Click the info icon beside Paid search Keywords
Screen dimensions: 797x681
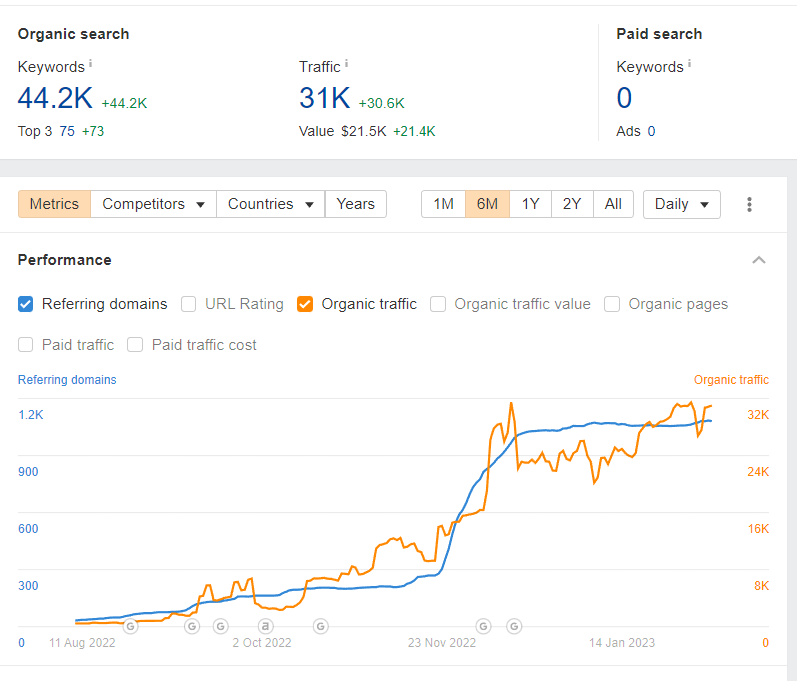coord(689,63)
